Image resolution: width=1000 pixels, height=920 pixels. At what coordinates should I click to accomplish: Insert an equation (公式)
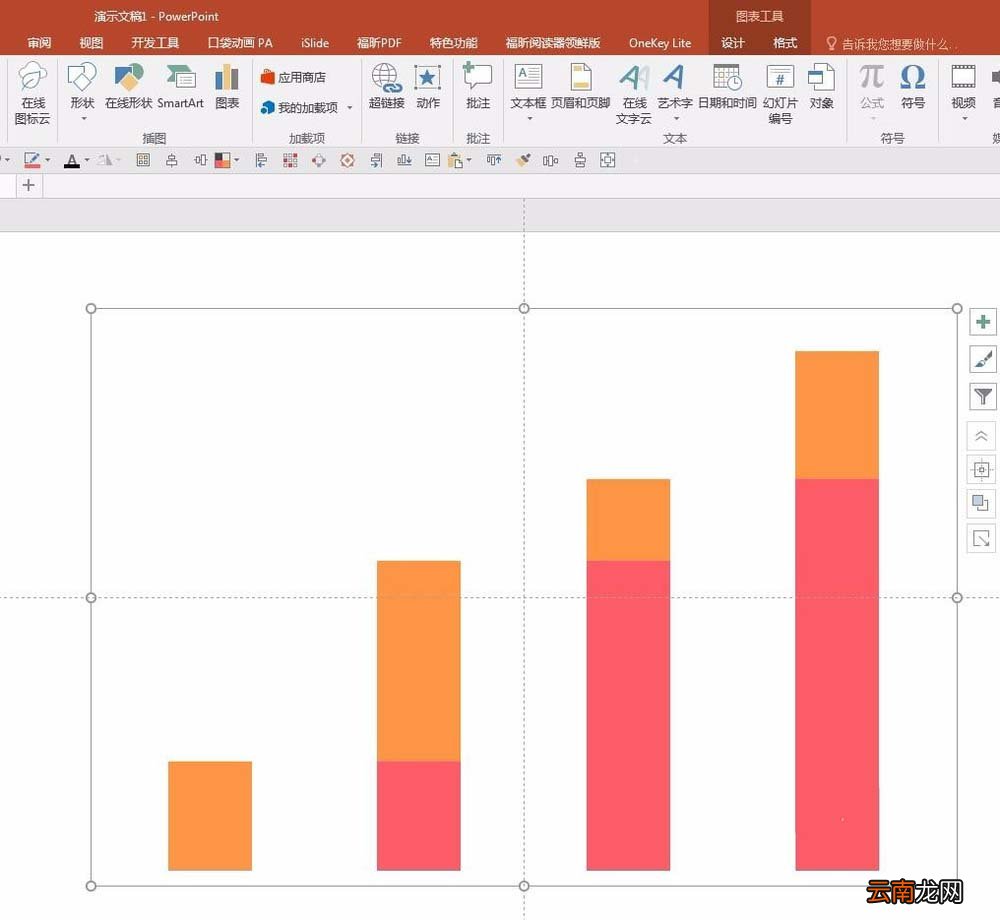click(872, 85)
